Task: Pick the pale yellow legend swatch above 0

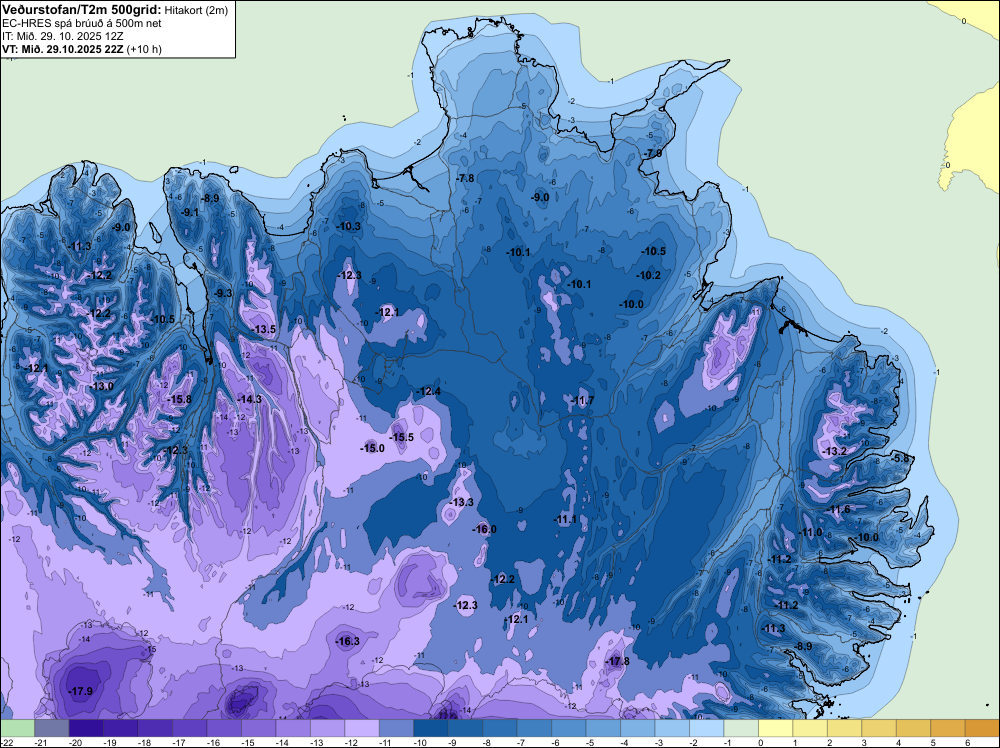Action: point(775,728)
